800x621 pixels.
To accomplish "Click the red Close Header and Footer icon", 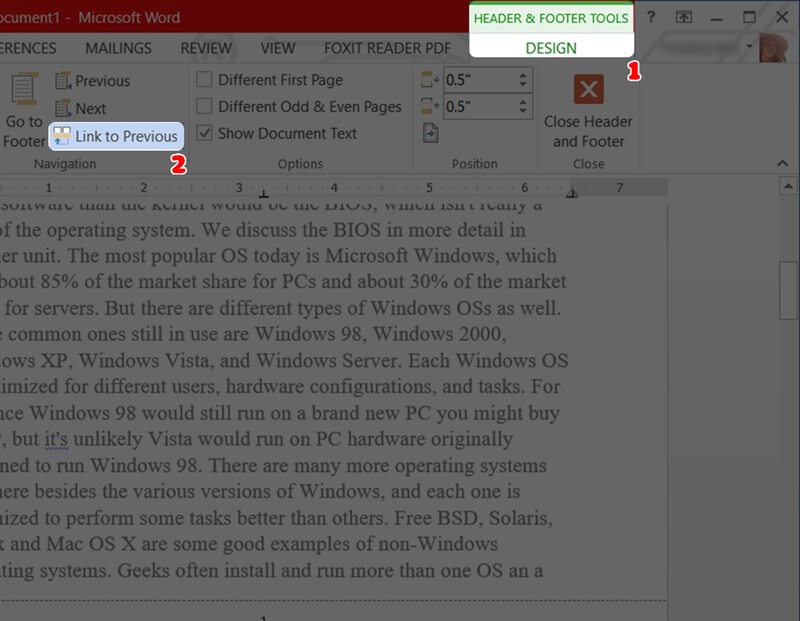I will coord(588,89).
